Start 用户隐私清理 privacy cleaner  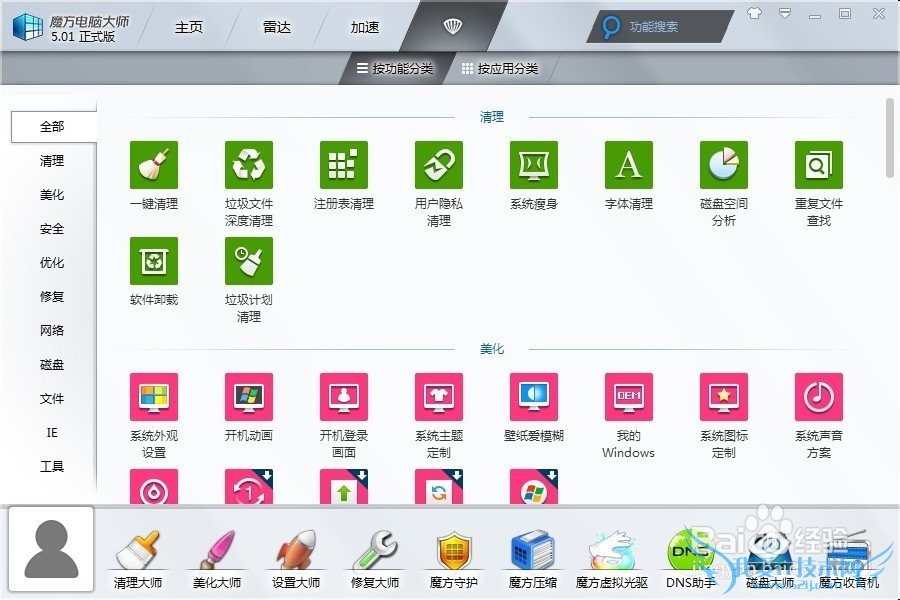click(x=439, y=165)
